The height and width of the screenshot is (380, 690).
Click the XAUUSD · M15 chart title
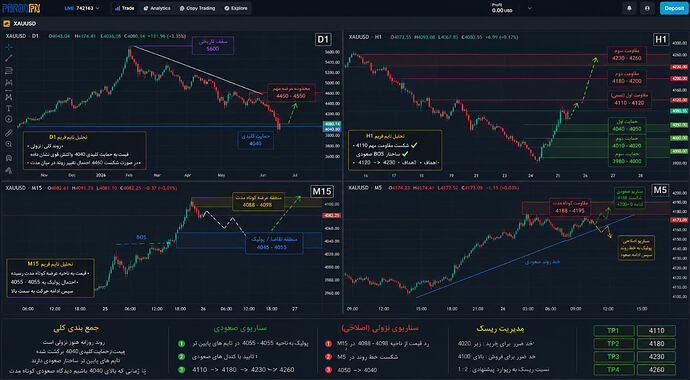point(24,188)
